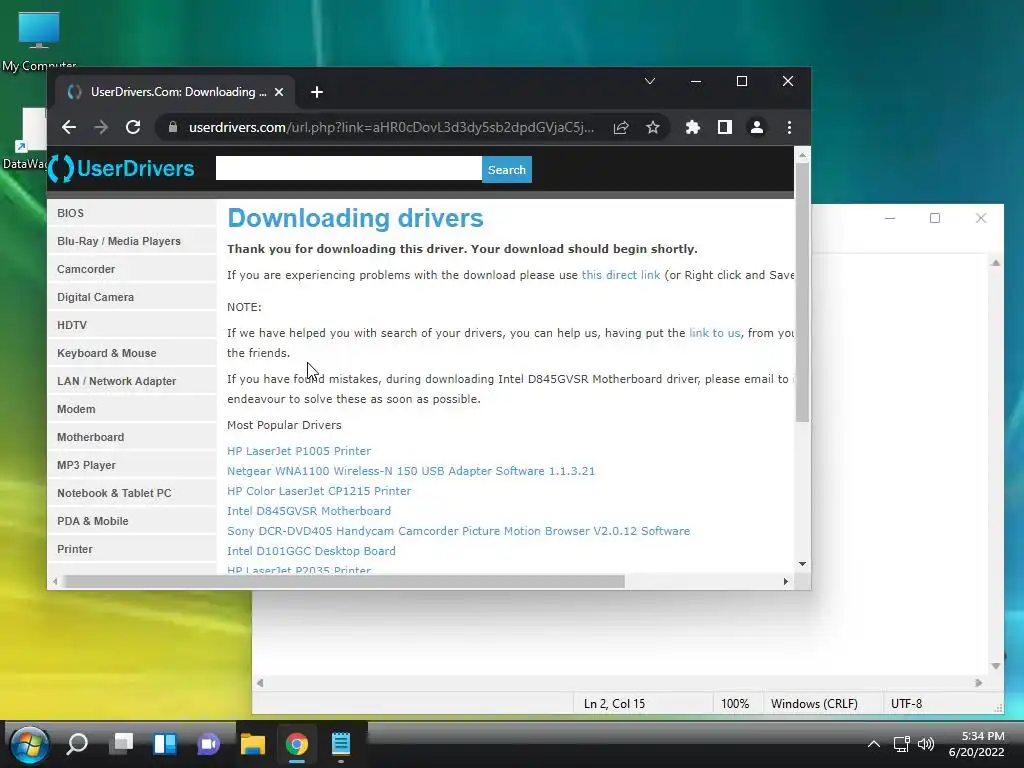
Task: Open the Windows Start orb
Action: pyautogui.click(x=29, y=744)
